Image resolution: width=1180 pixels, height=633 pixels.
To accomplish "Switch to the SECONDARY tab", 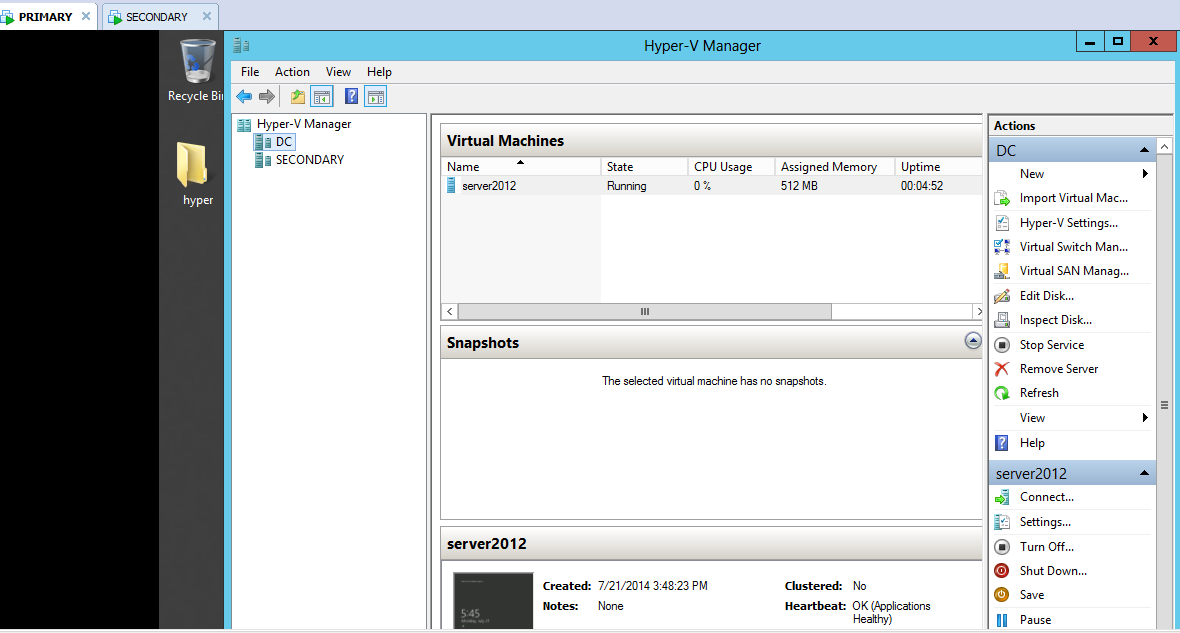I will (157, 17).
